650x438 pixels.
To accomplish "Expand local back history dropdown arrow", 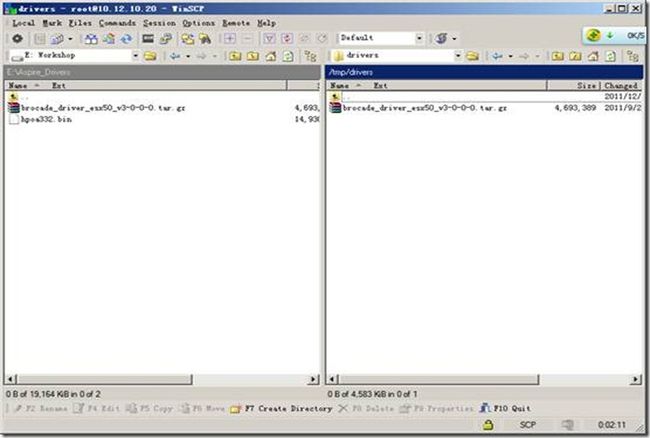I will 188,56.
